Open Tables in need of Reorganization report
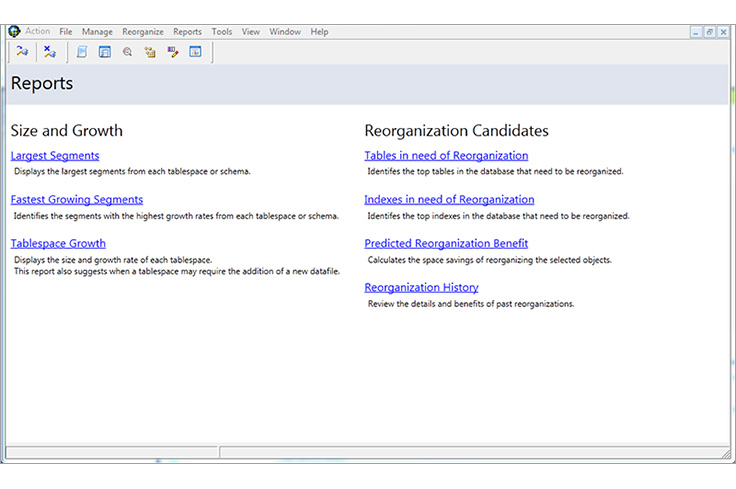 coord(446,156)
